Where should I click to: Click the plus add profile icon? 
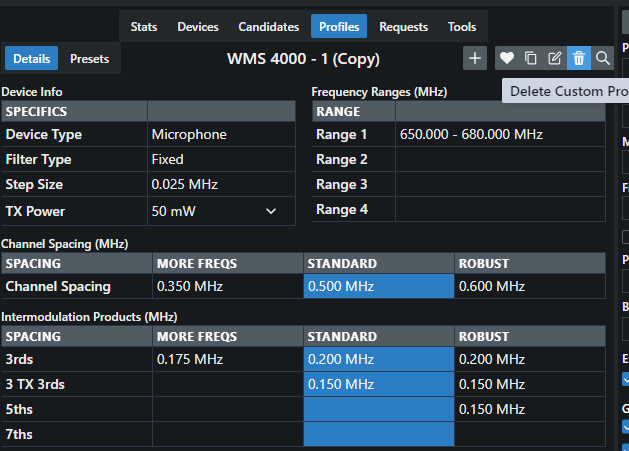[x=475, y=58]
